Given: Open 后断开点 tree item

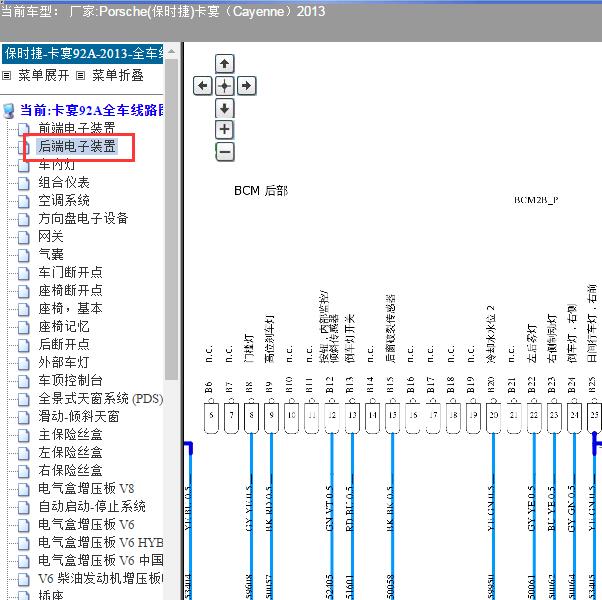Looking at the screenshot, I should [x=64, y=344].
